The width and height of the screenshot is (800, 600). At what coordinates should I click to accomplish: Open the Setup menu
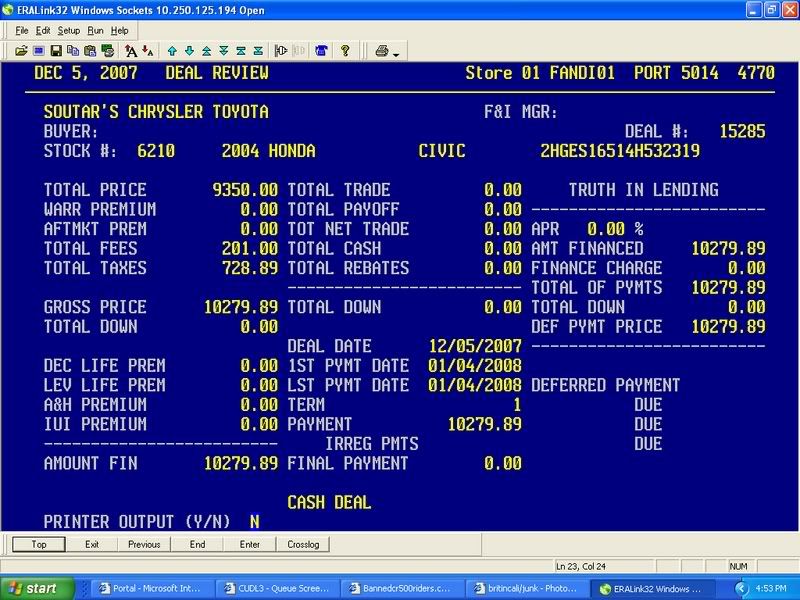pyautogui.click(x=68, y=31)
